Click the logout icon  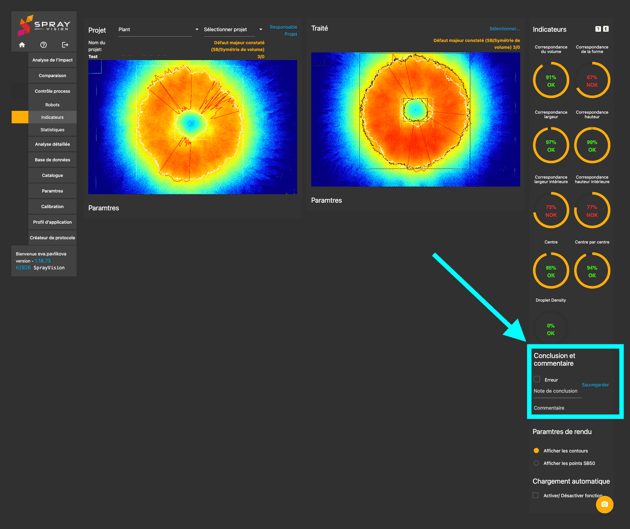click(65, 45)
